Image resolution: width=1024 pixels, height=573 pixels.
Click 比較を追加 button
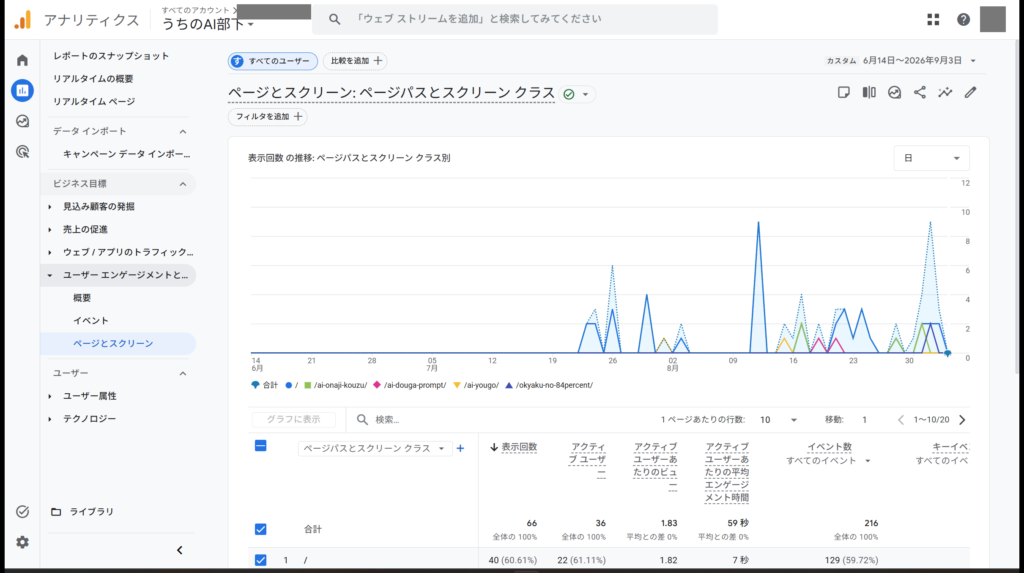355,61
